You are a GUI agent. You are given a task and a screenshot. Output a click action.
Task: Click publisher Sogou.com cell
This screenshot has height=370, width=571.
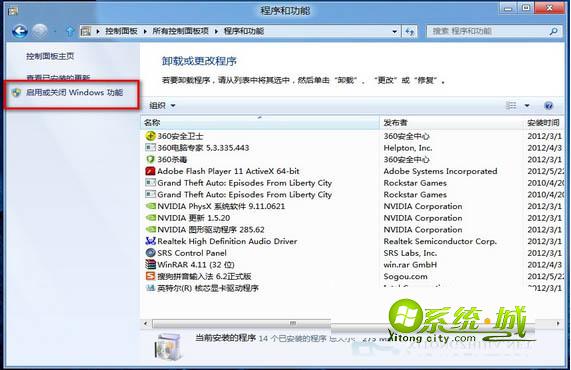[406, 276]
